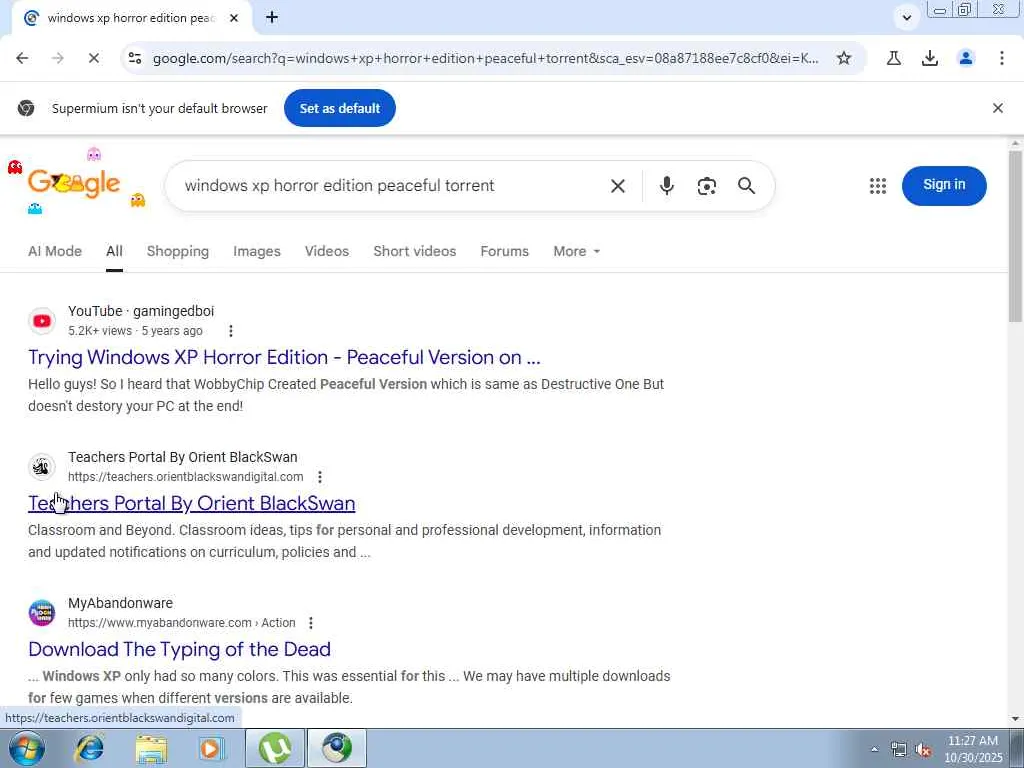
Task: Open Windows Media Player from the taskbar
Action: tap(212, 748)
